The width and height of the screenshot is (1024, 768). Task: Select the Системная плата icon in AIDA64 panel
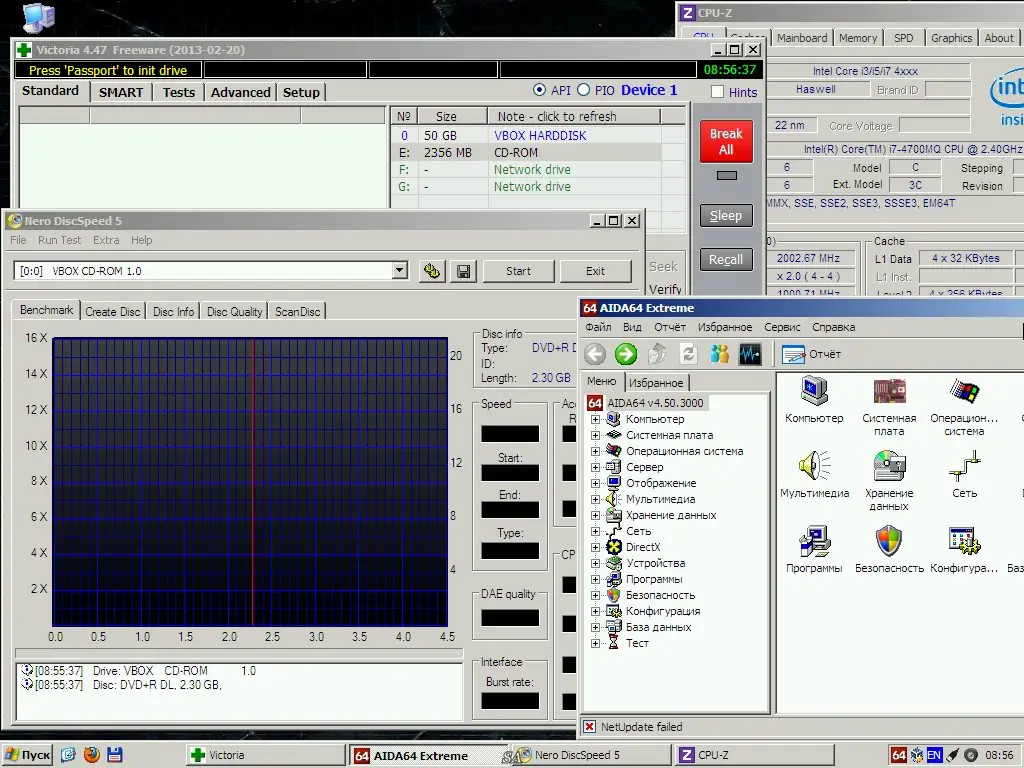(x=889, y=399)
